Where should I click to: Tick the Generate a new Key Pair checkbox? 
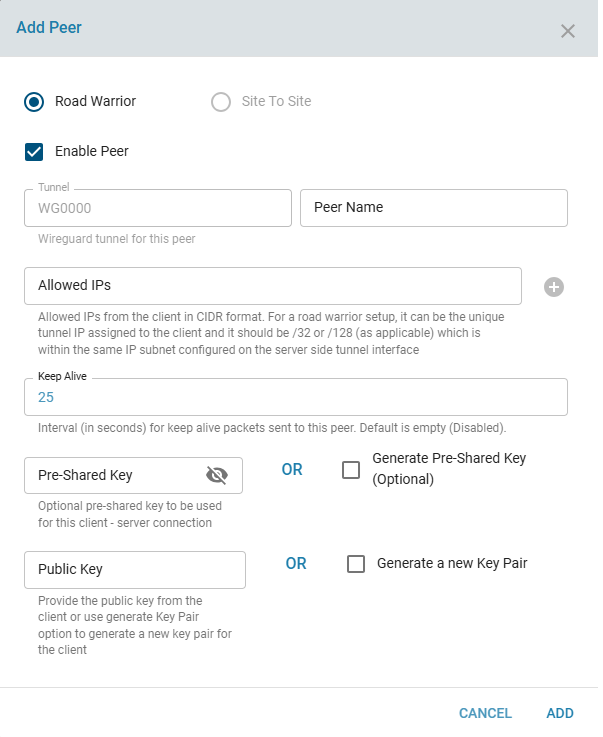point(356,564)
